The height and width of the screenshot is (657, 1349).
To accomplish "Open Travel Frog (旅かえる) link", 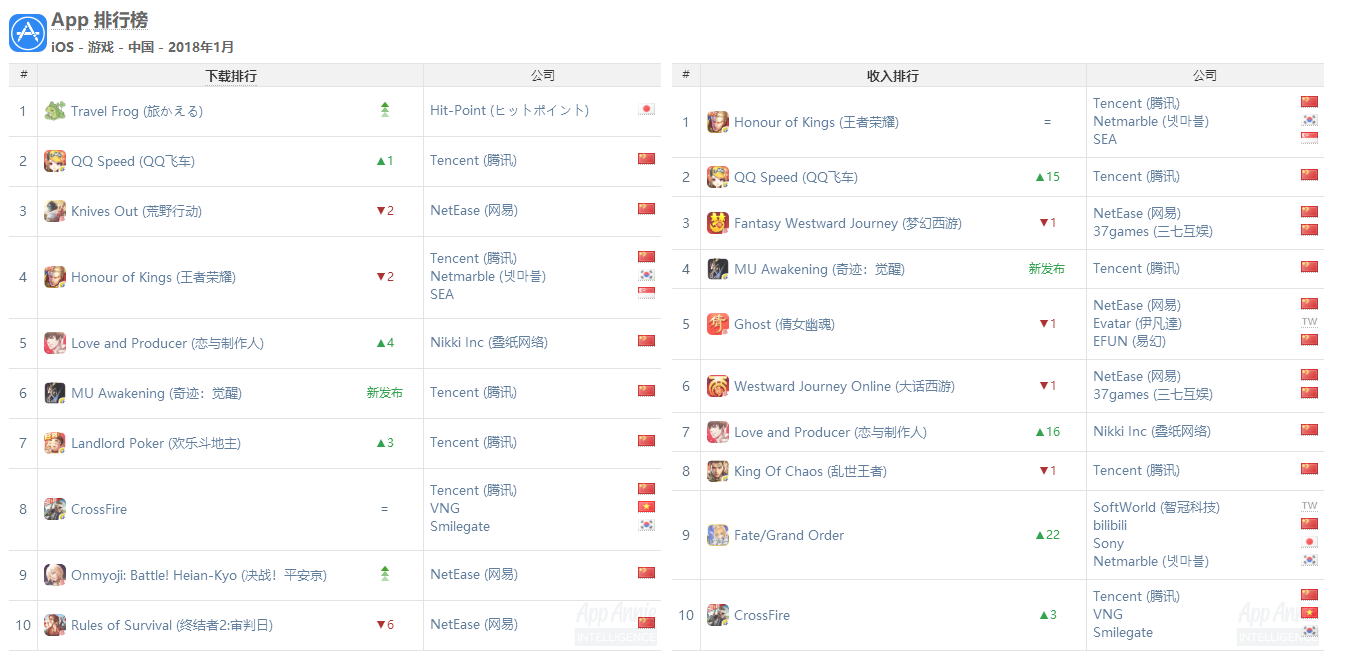I will click(137, 111).
